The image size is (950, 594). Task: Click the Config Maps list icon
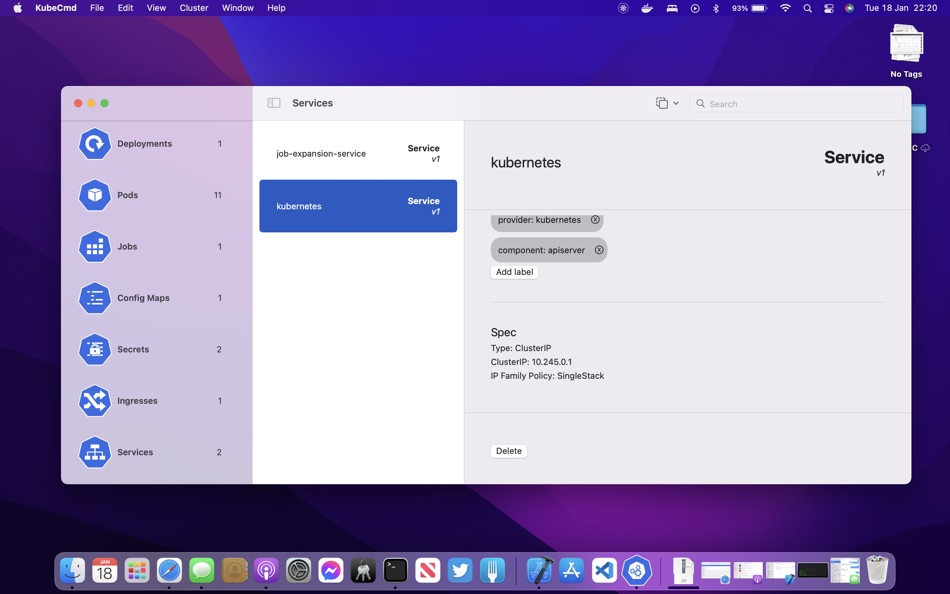[95, 298]
